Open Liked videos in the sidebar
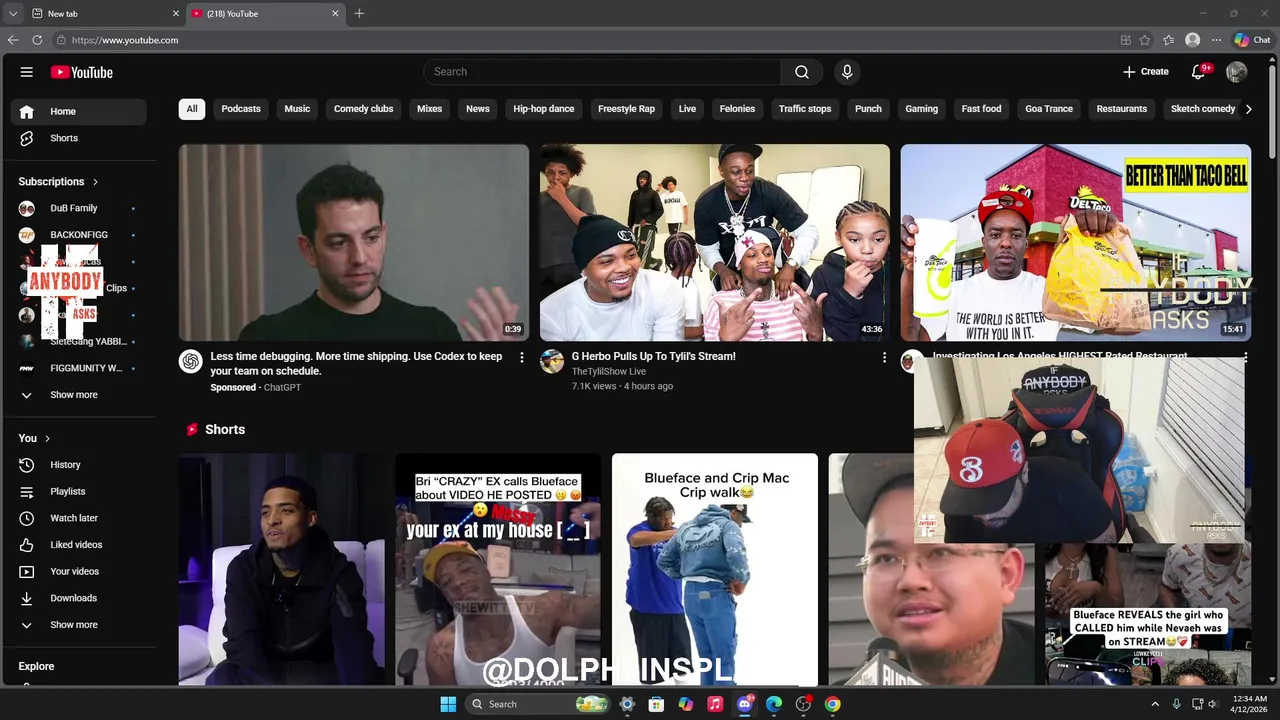The image size is (1280, 720). coord(79,545)
